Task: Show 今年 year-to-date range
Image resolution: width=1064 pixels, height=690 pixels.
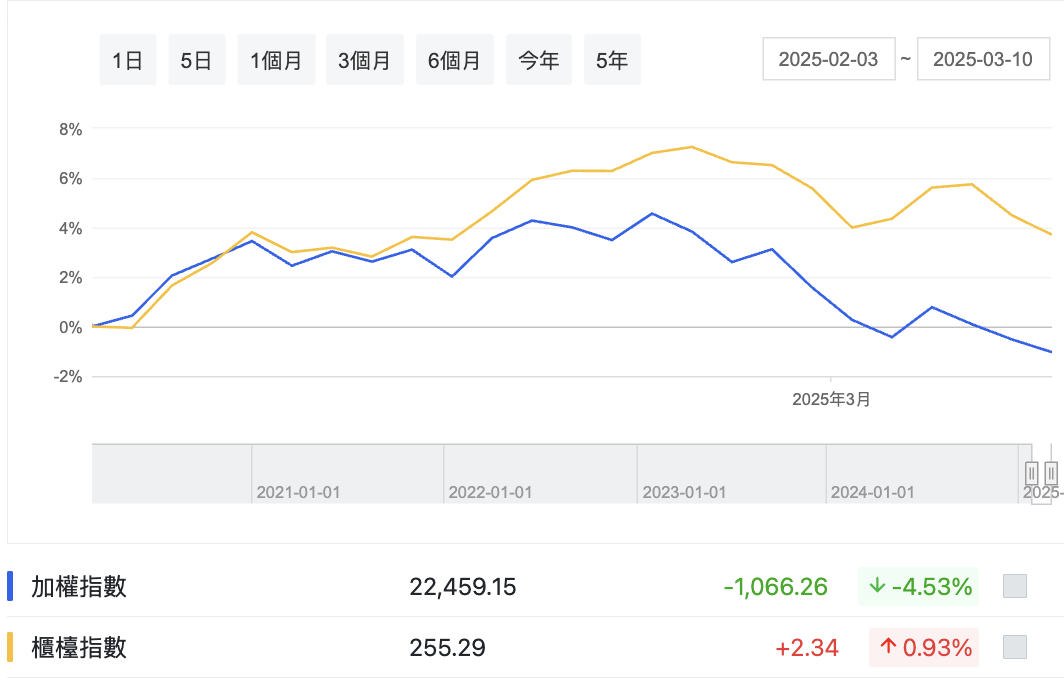Action: click(x=539, y=60)
